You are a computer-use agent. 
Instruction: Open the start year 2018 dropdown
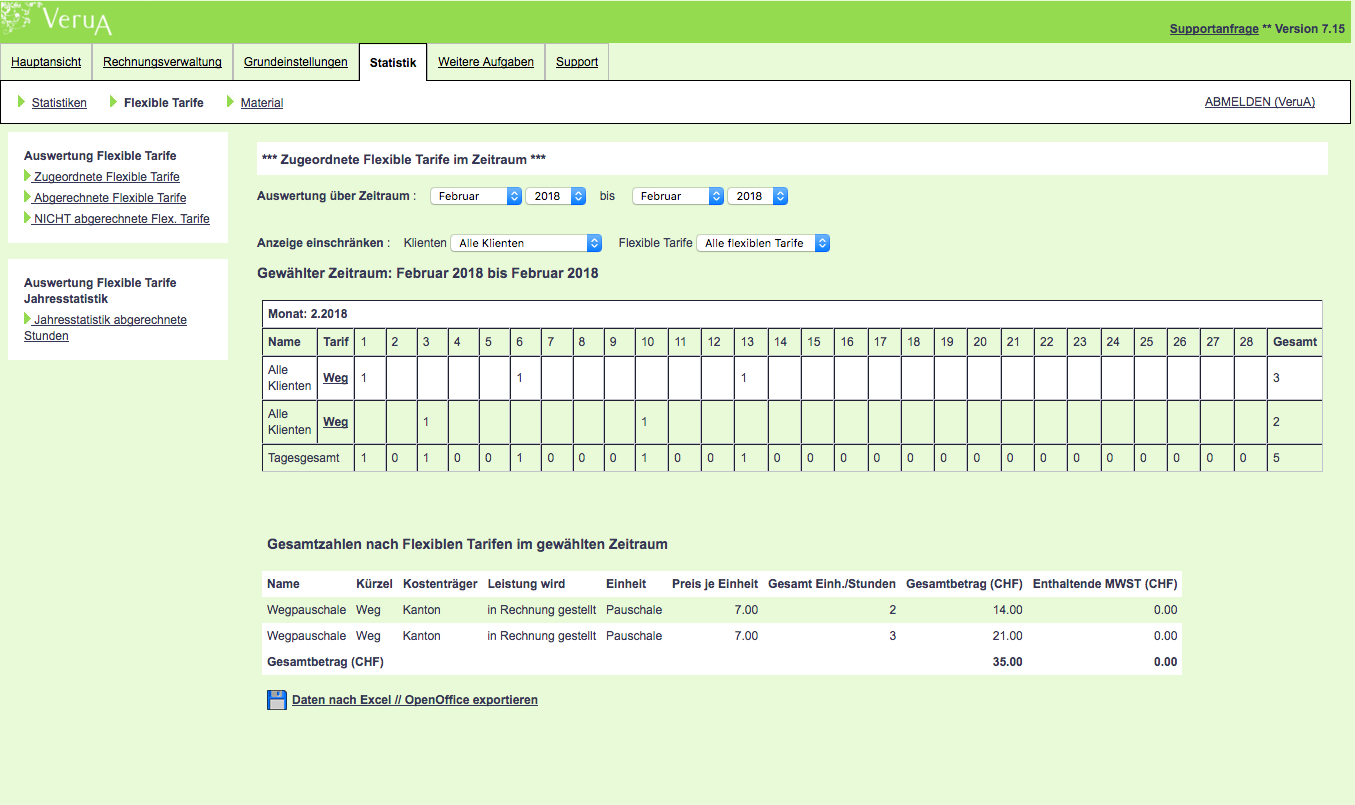coord(555,196)
